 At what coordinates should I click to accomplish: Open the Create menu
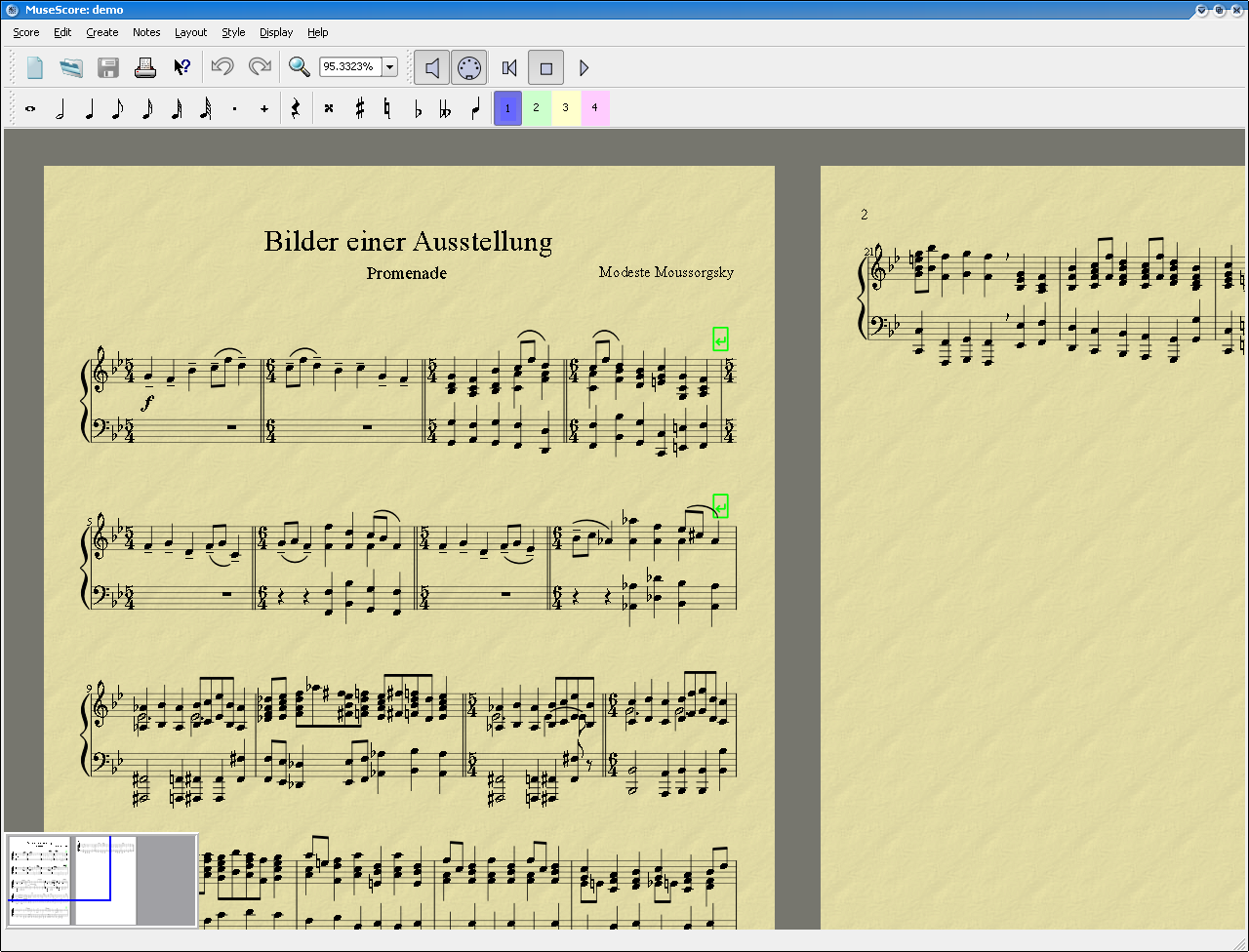102,32
